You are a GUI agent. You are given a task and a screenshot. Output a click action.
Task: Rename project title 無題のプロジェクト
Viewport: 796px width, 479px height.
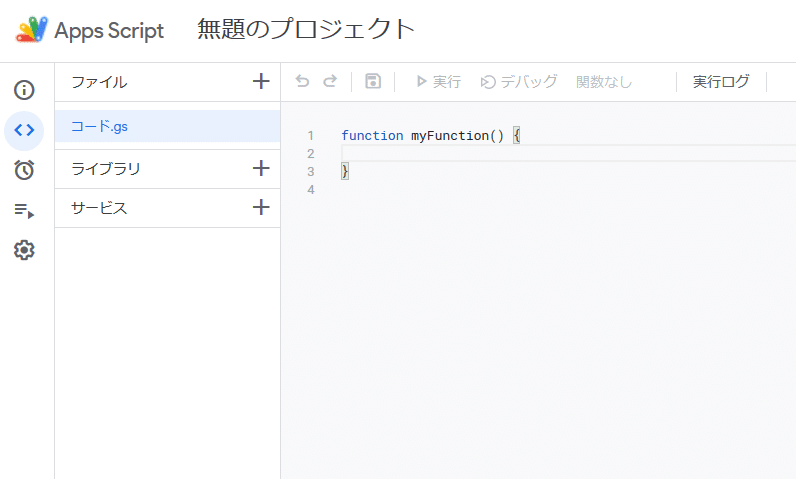coord(306,29)
